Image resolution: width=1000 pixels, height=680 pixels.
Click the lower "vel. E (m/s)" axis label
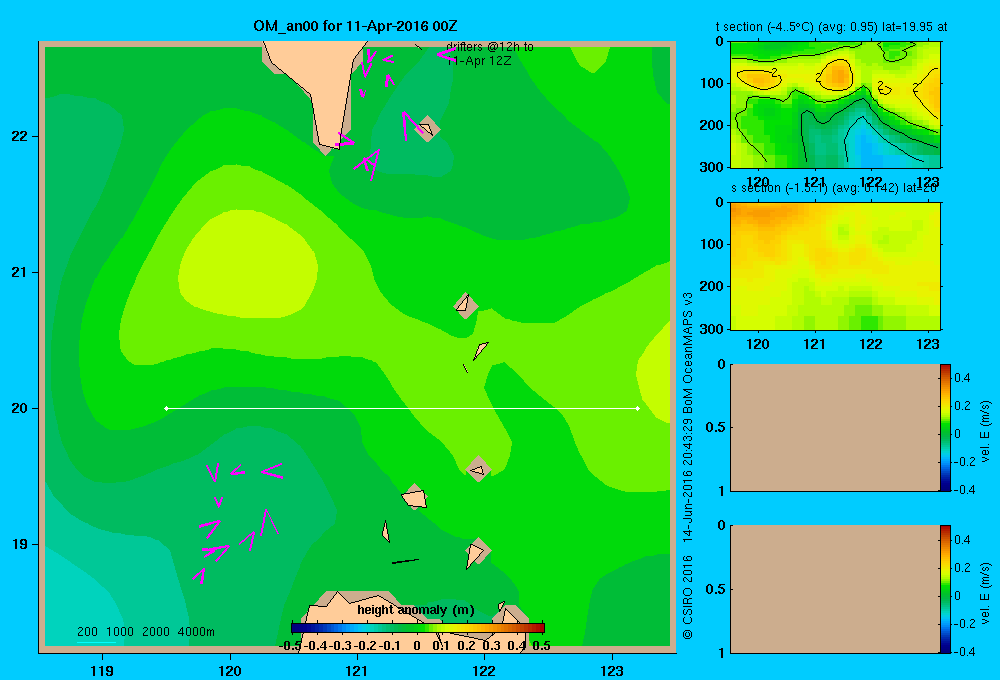[x=987, y=593]
